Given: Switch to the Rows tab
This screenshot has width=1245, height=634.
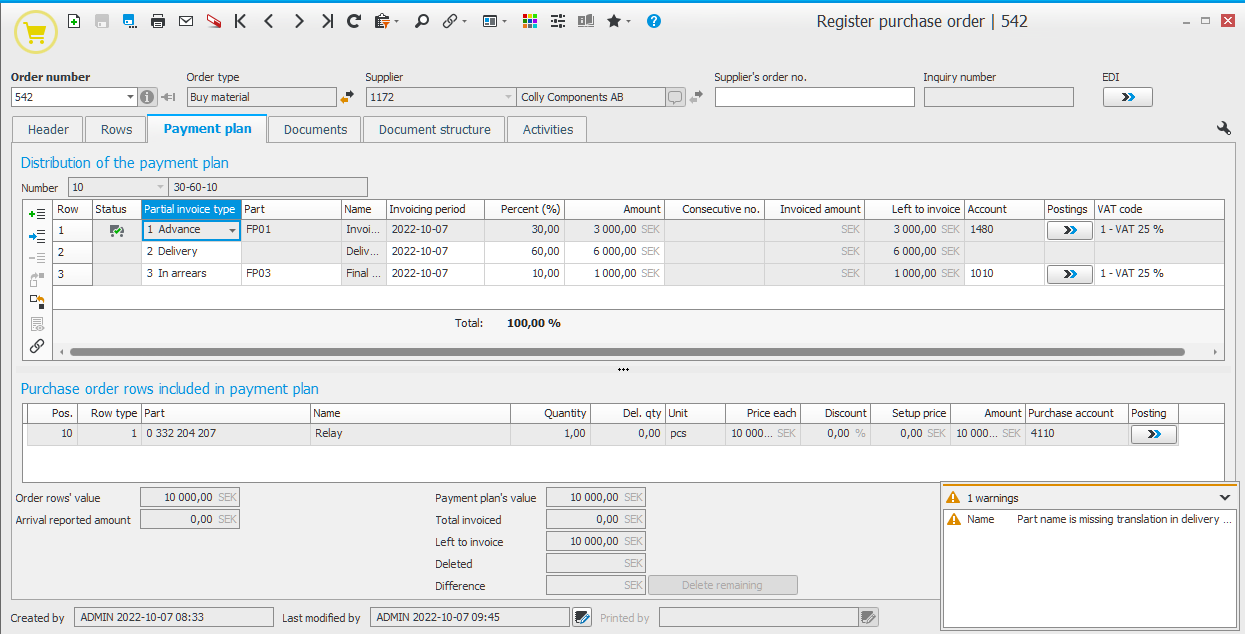Looking at the screenshot, I should 116,129.
